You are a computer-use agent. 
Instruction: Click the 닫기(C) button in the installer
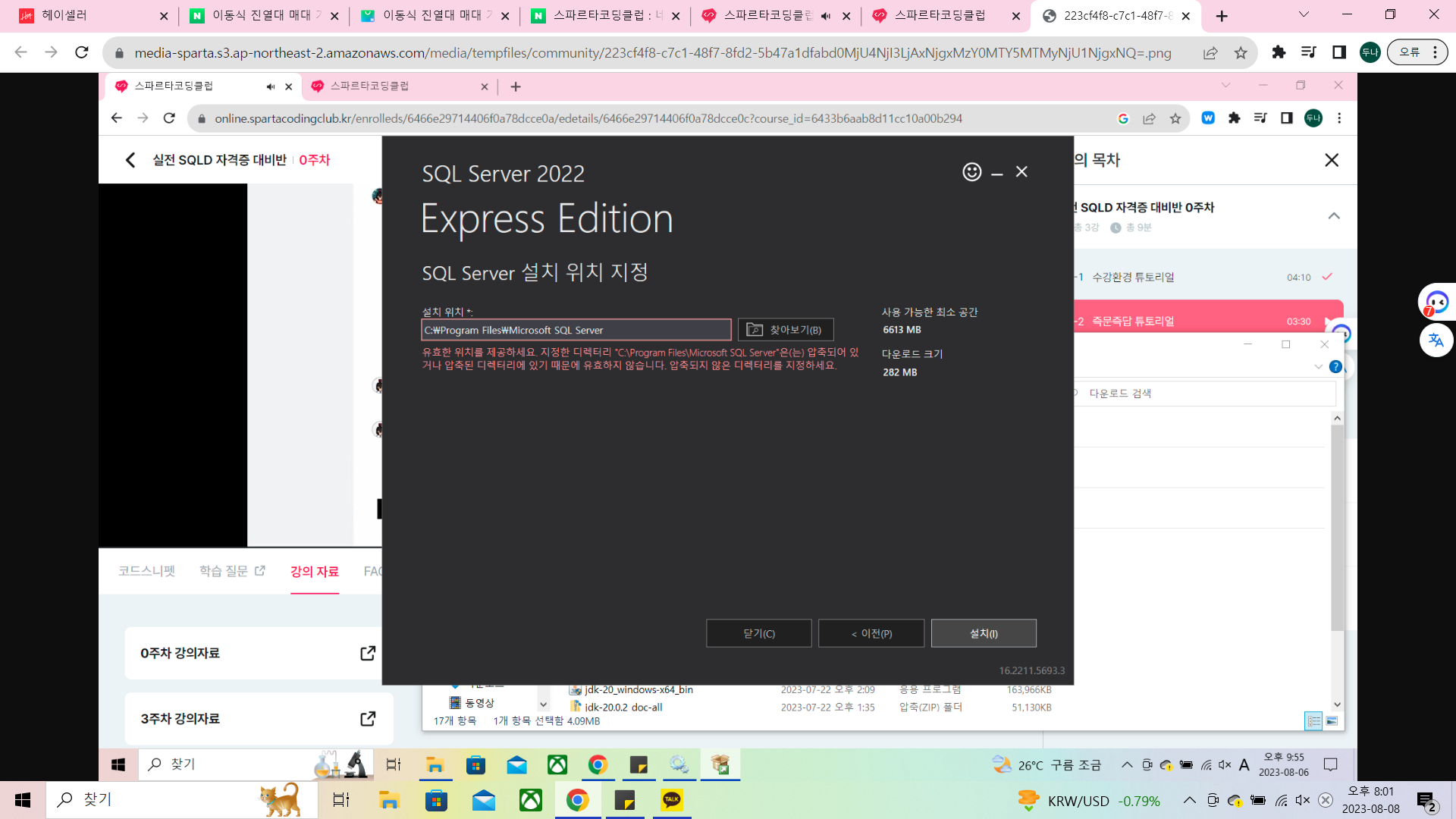tap(759, 633)
